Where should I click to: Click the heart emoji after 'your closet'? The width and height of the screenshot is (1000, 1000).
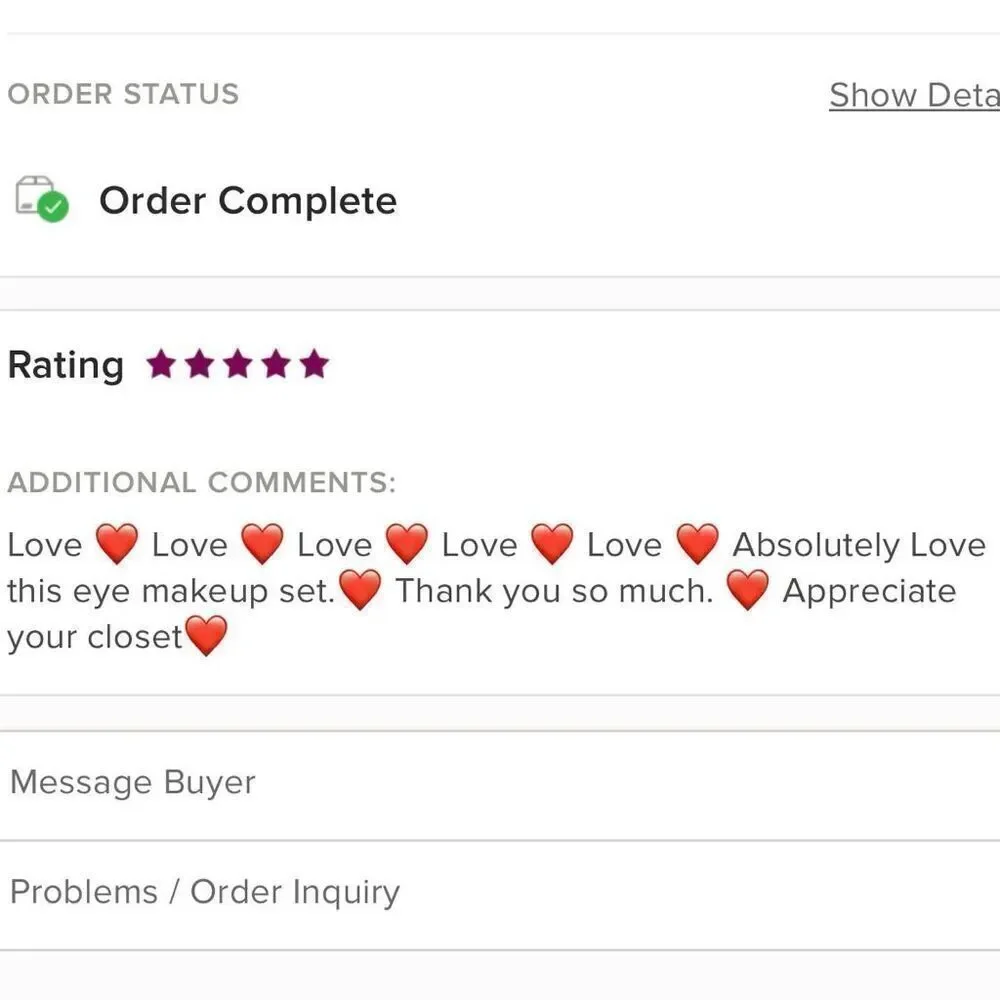click(206, 636)
